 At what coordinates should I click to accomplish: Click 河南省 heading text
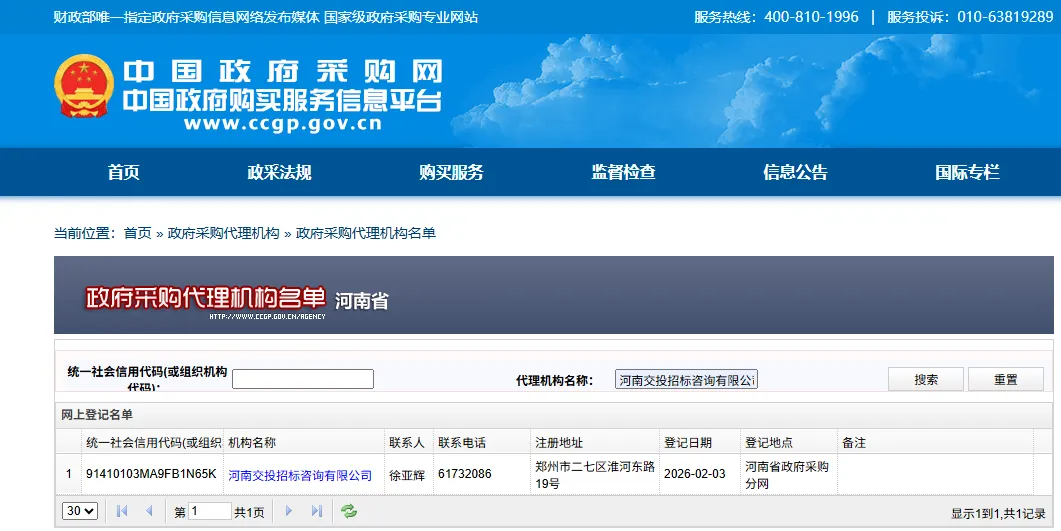coord(362,300)
